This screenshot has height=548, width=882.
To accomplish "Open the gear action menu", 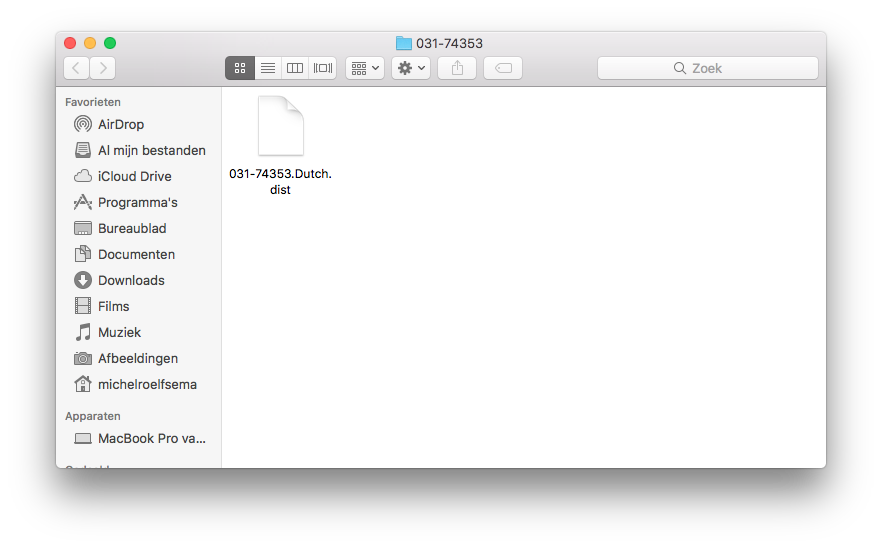I will coord(411,68).
